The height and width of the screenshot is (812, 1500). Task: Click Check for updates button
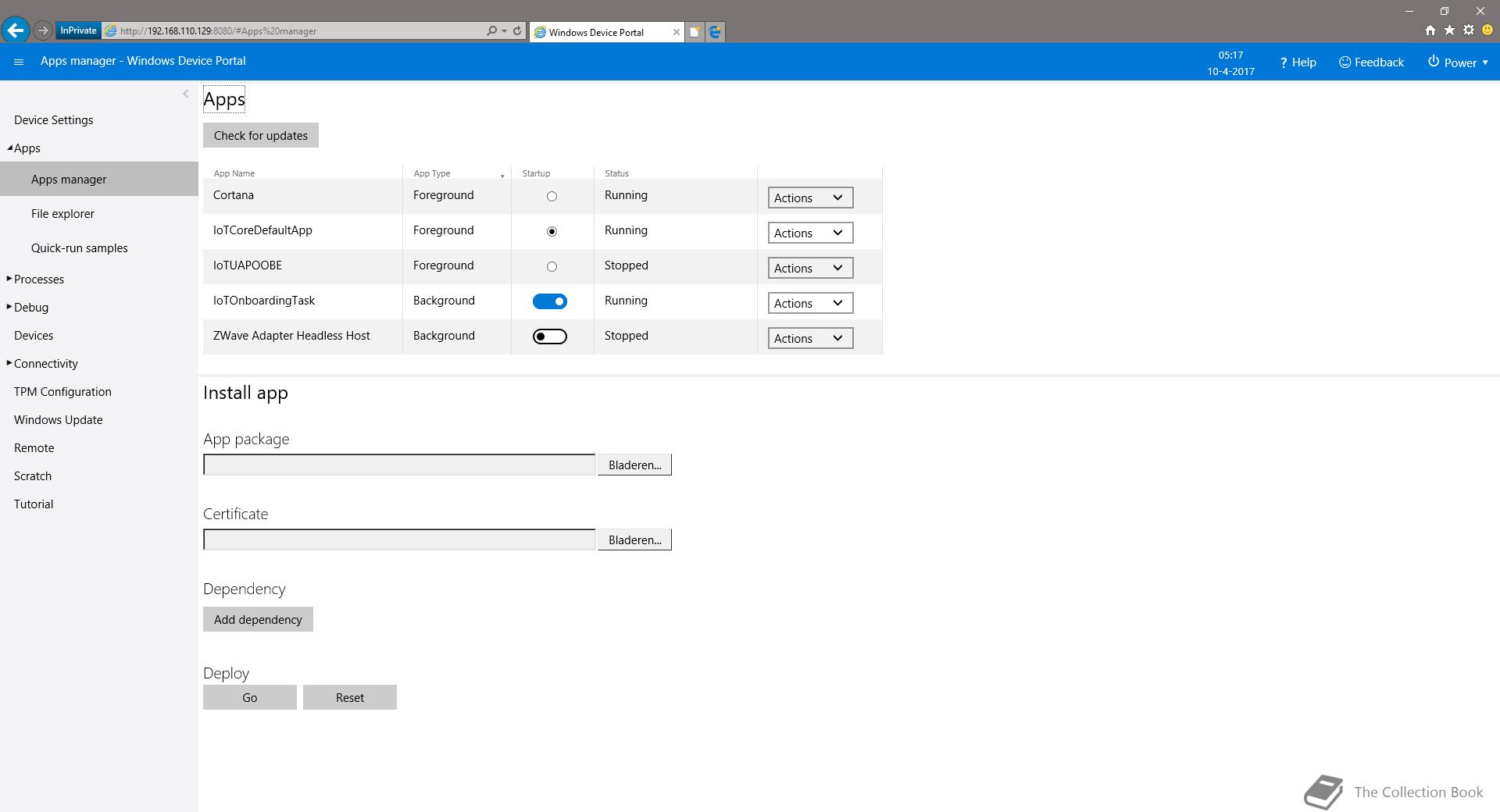click(x=261, y=135)
